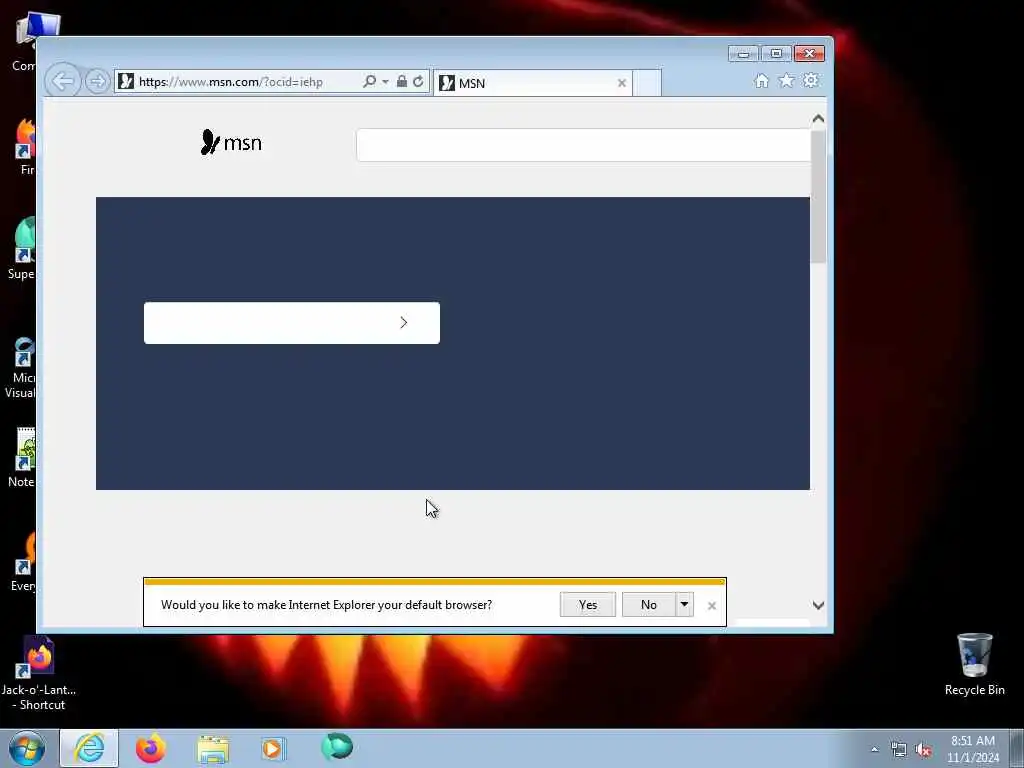Screen dimensions: 1024x768
Task: Click the Forward navigation arrow
Action: [x=97, y=82]
